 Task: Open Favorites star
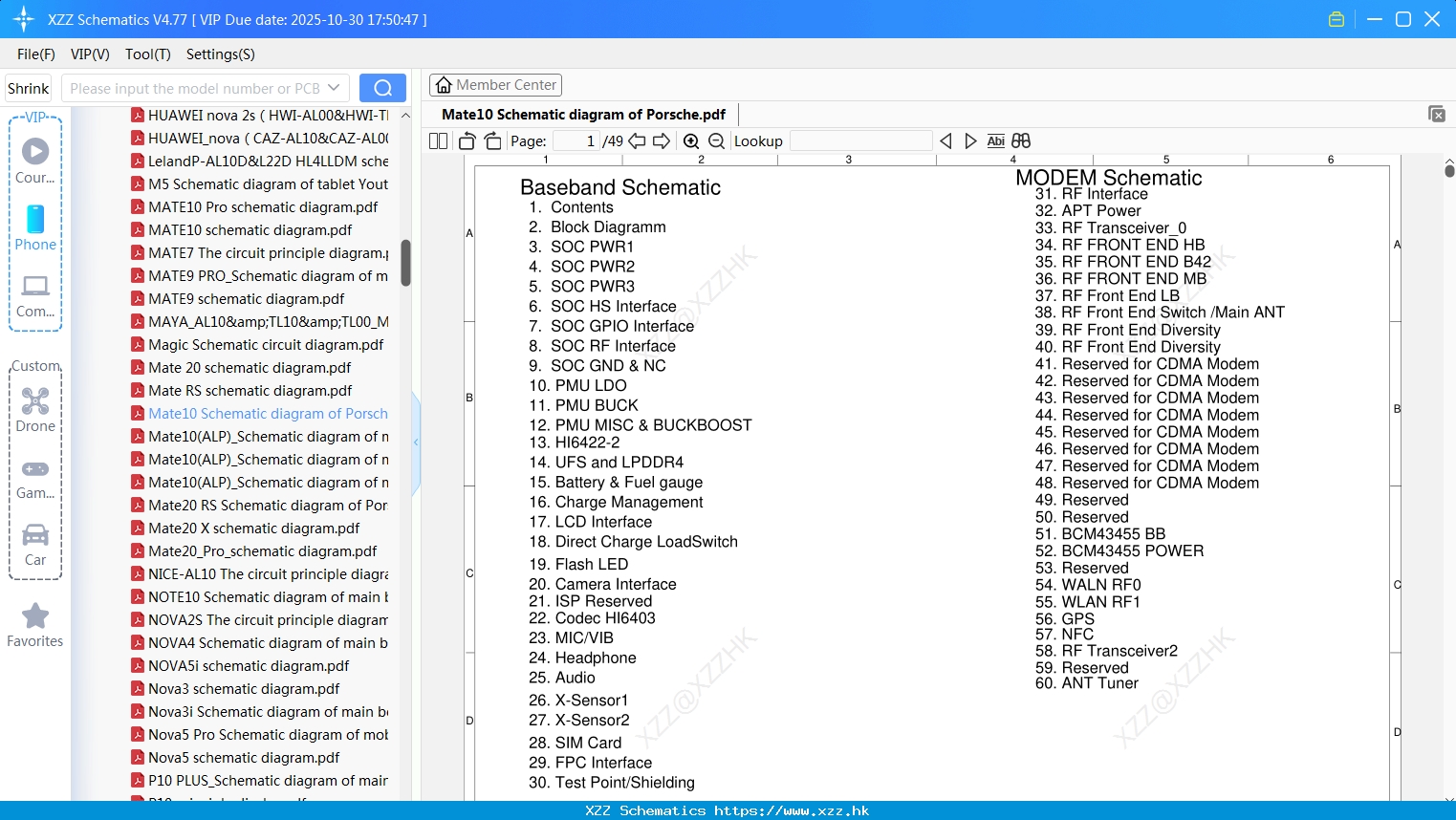point(35,625)
